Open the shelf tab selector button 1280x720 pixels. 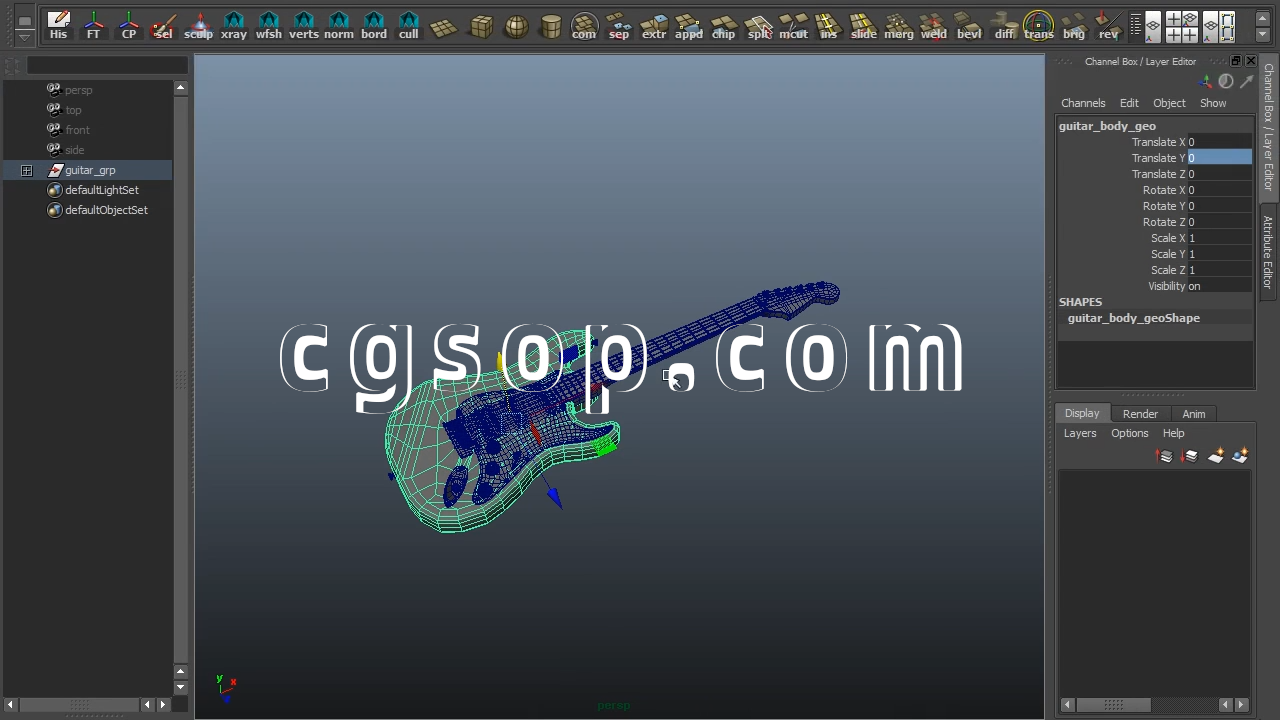[25, 20]
